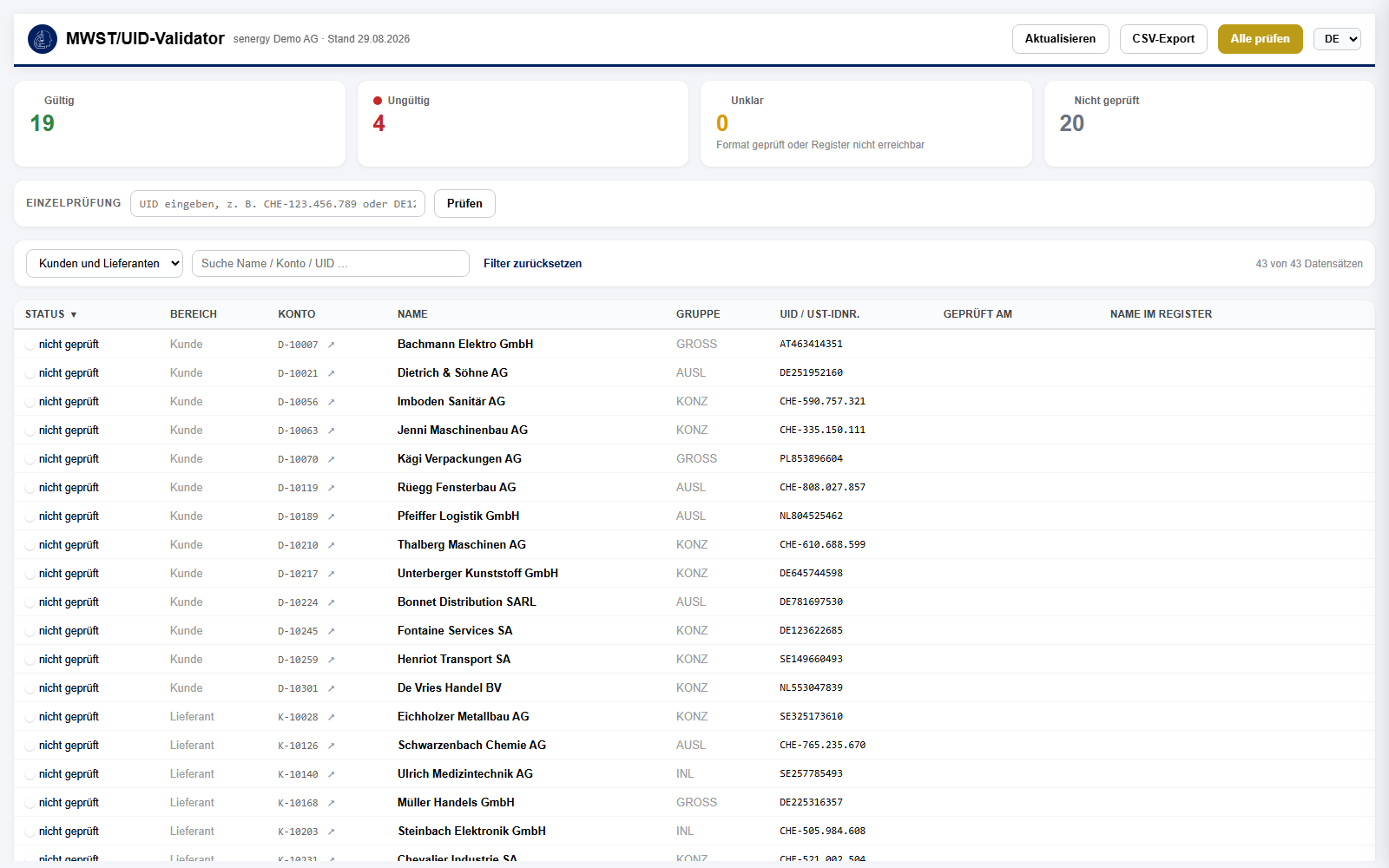Open account link icon for D-10119

tap(331, 488)
